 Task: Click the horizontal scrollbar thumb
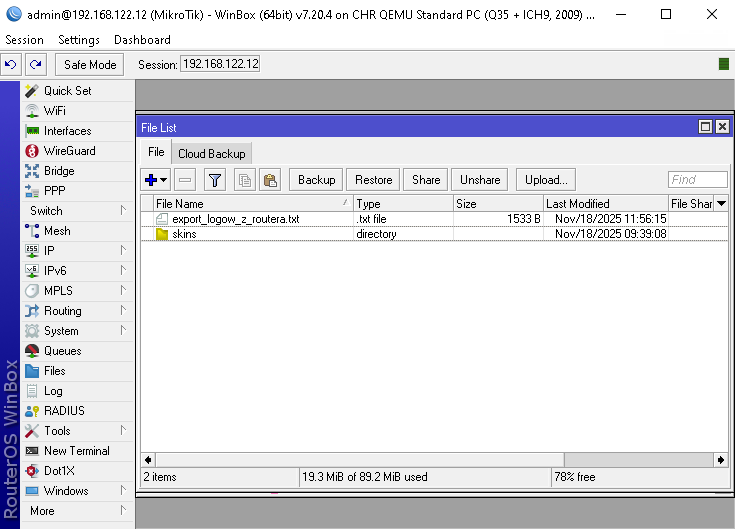tap(360, 460)
